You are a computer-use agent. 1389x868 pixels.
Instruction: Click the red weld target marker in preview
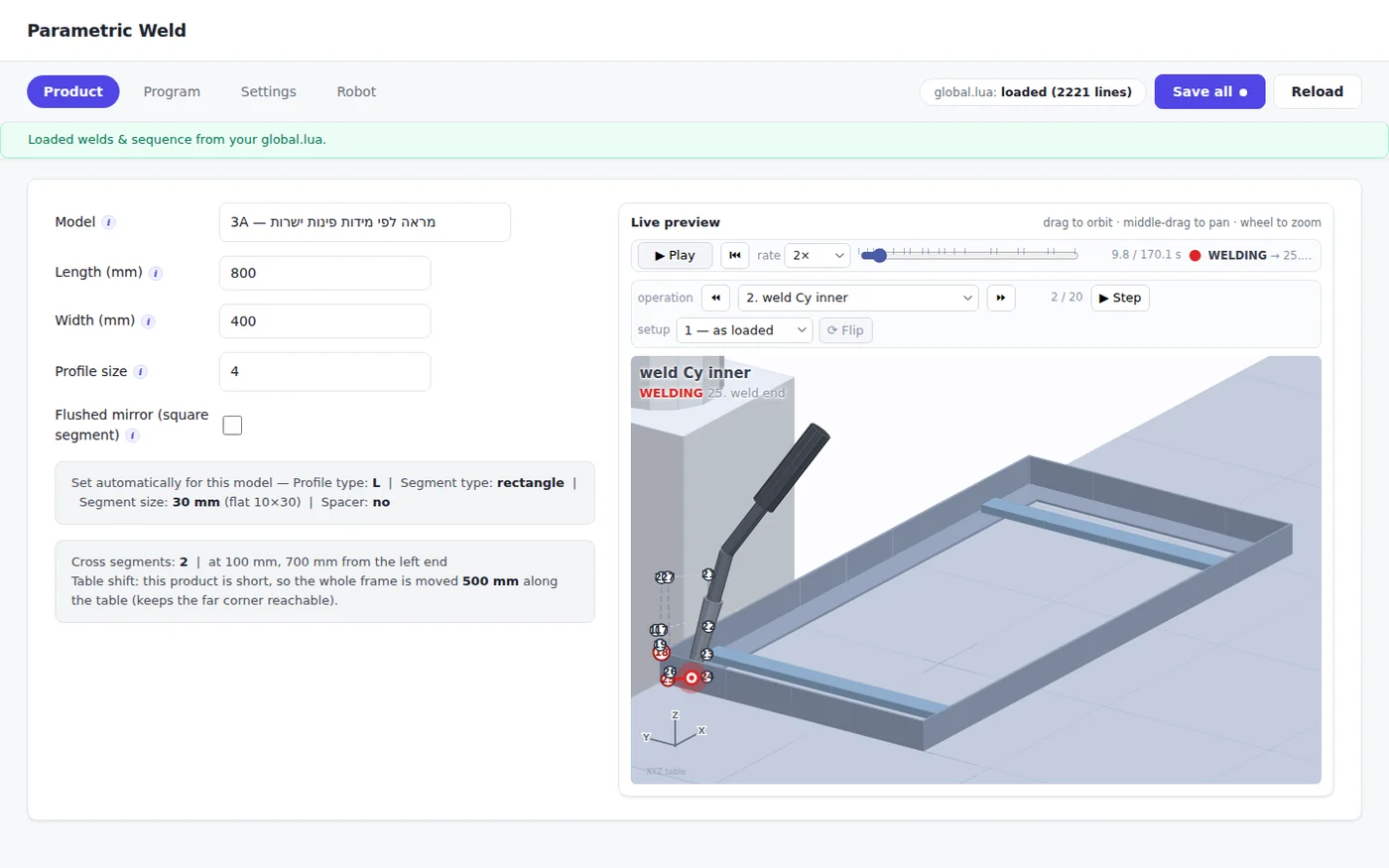692,679
